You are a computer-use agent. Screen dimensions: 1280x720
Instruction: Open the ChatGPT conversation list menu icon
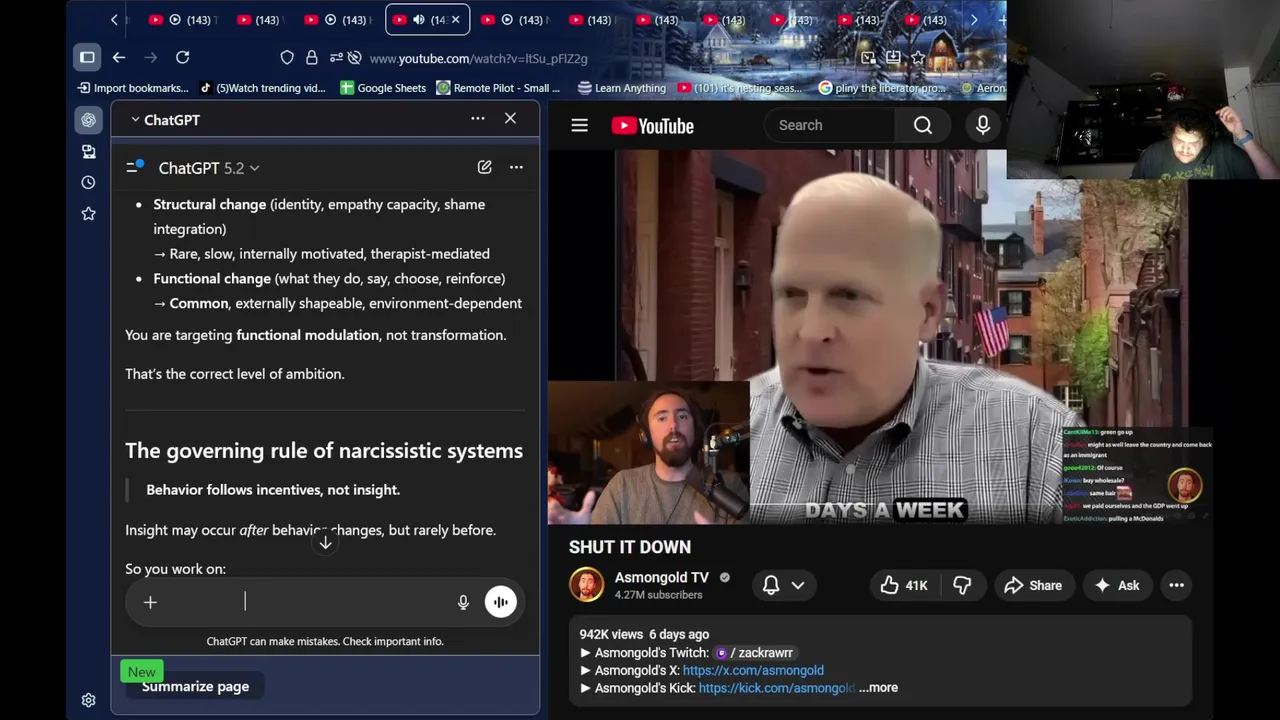point(134,167)
